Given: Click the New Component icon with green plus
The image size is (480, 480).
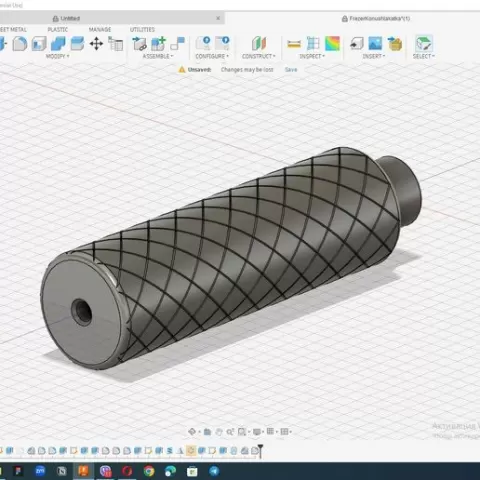Looking at the screenshot, I should (158, 44).
